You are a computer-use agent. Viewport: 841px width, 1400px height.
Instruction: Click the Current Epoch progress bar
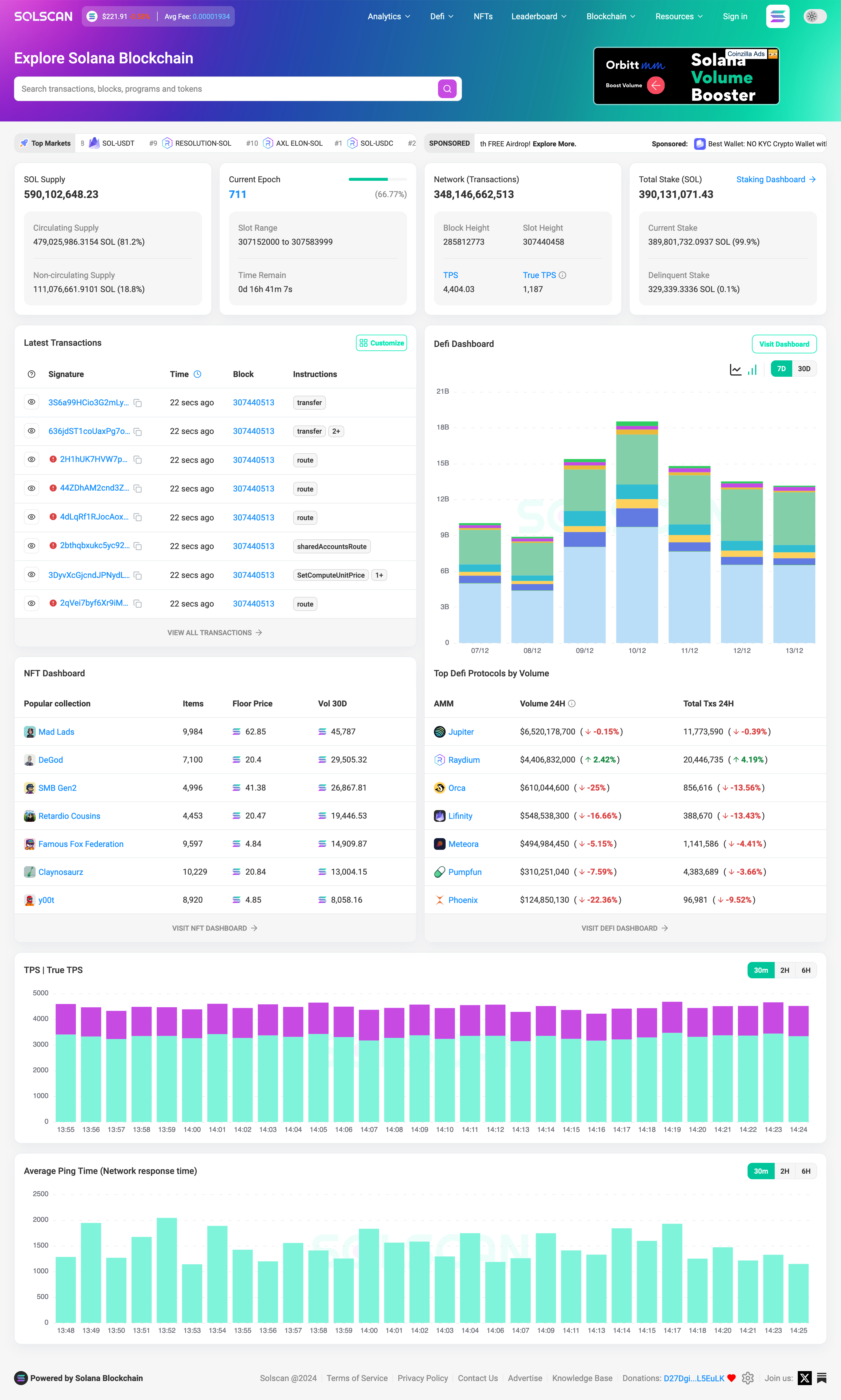point(378,180)
